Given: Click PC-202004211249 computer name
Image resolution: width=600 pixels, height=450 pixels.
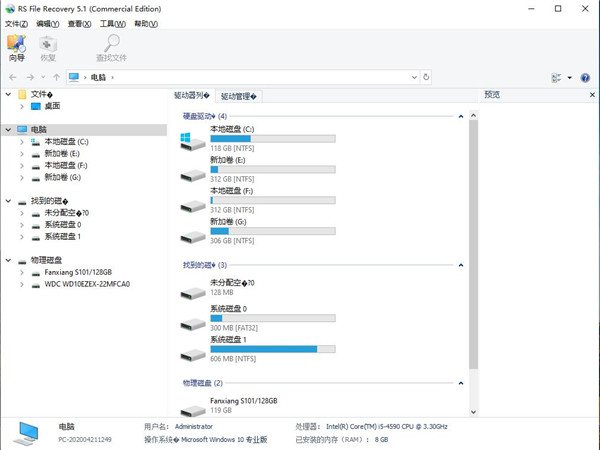Looking at the screenshot, I should pos(85,440).
